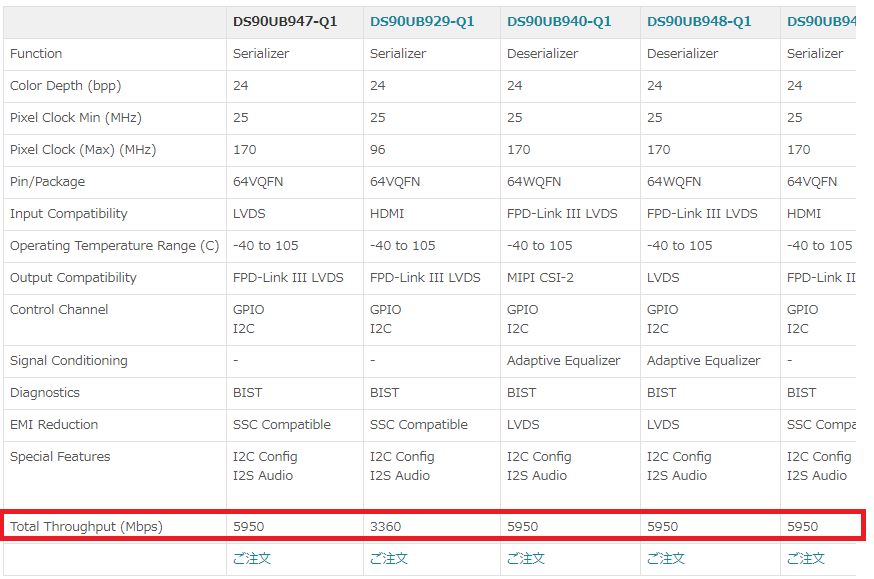Click ご注文 order link under DS90UB948-Q1
The height and width of the screenshot is (579, 874).
(666, 558)
